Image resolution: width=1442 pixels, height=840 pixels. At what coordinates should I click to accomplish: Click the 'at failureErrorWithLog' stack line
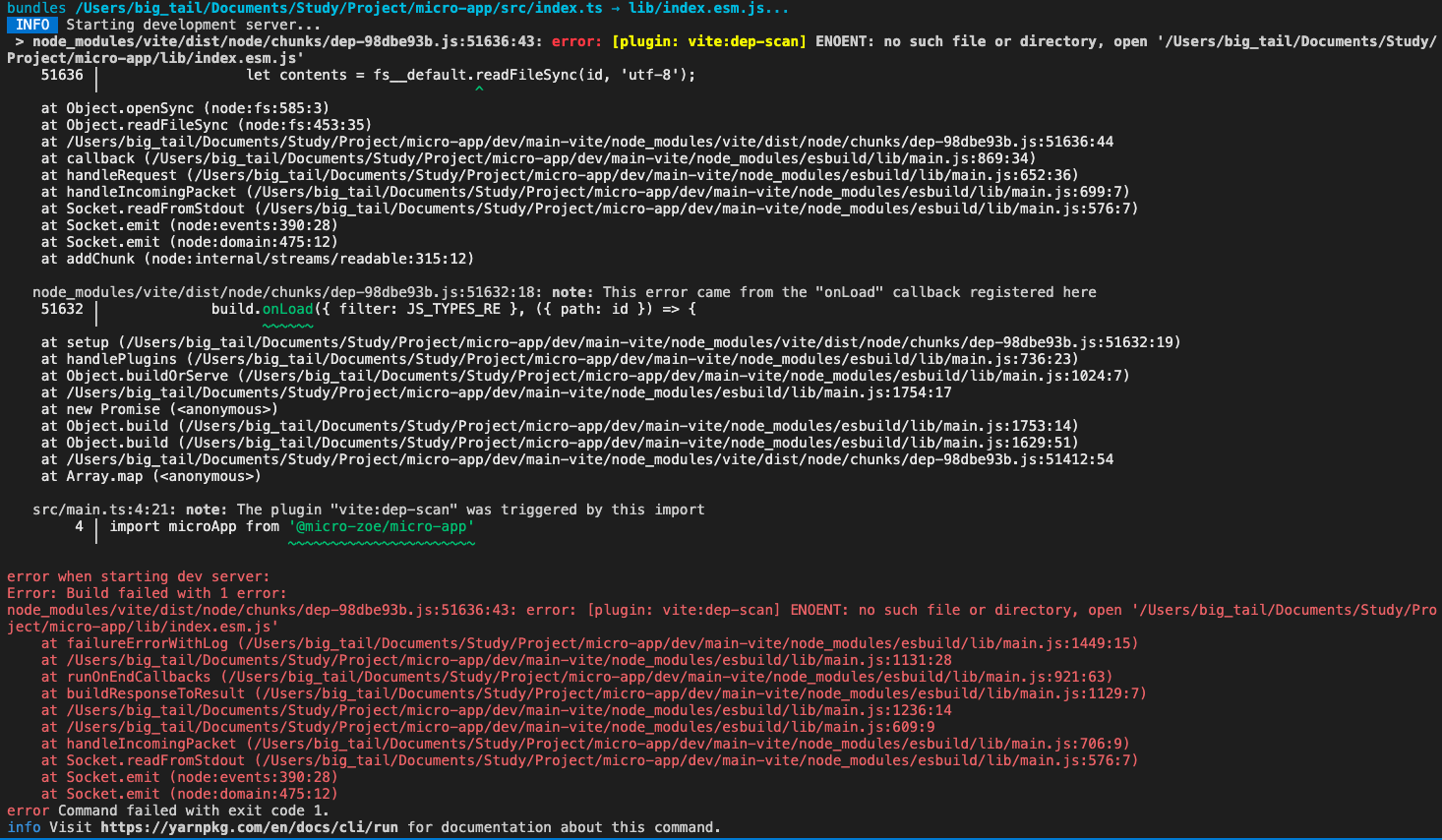coord(589,643)
